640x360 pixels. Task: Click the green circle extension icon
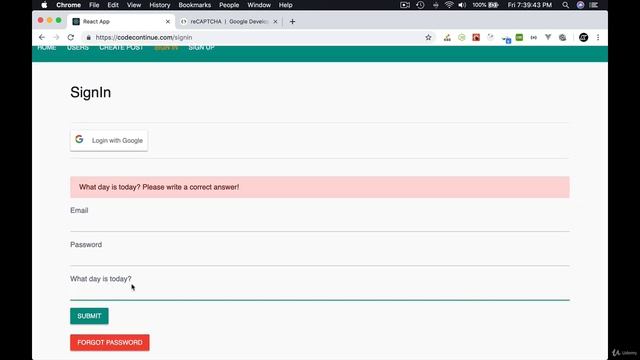pyautogui.click(x=462, y=38)
